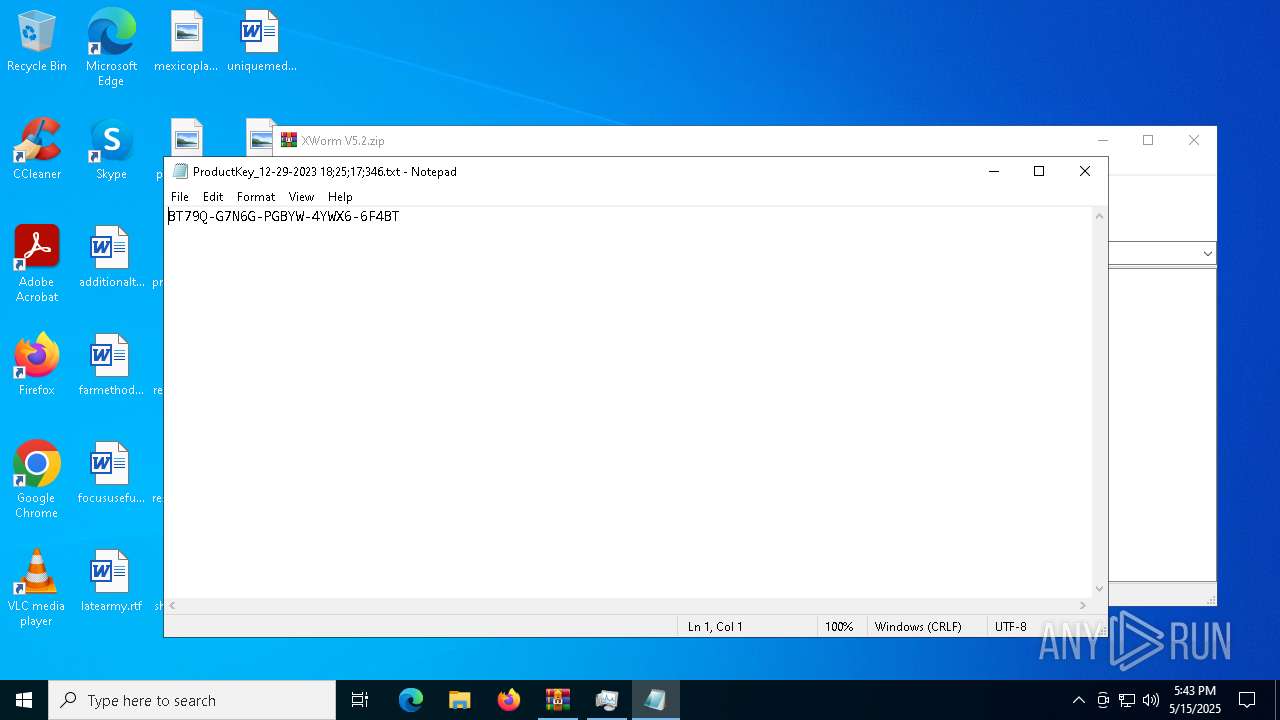Click the taskbar search box
Viewport: 1280px width, 720px height.
coord(192,700)
